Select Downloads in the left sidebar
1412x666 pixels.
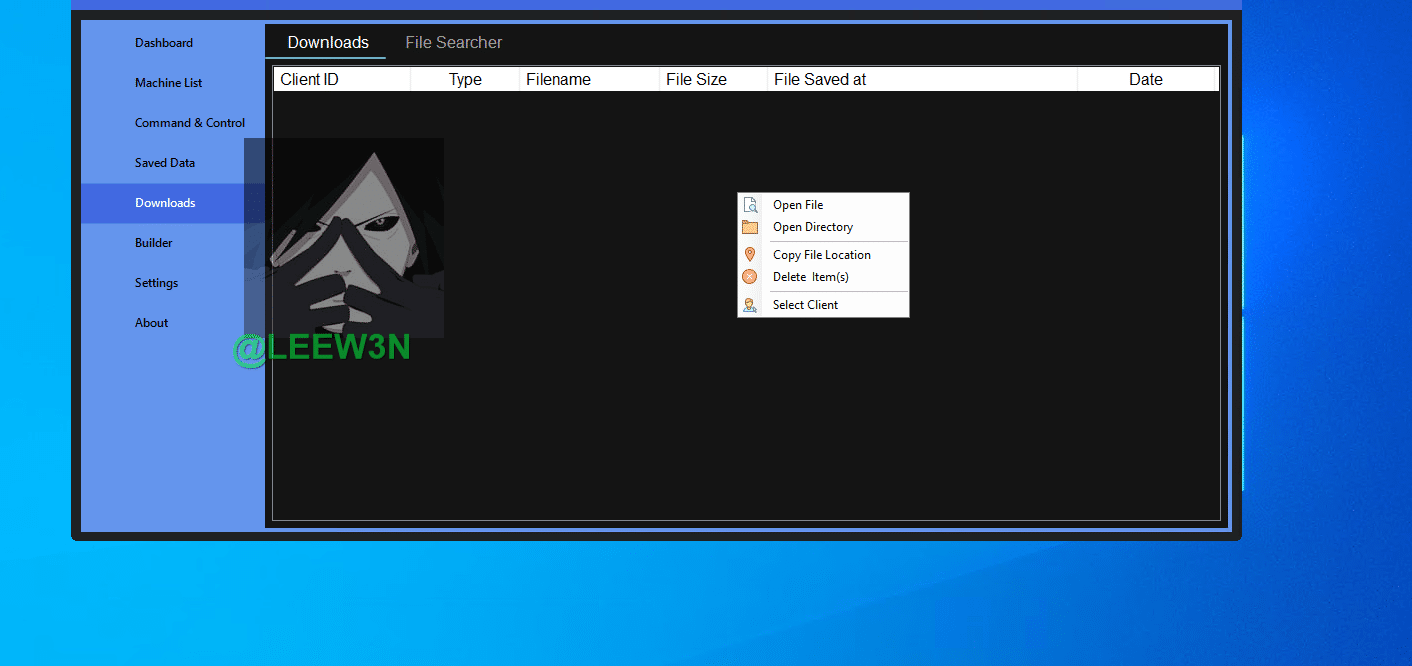coord(165,203)
